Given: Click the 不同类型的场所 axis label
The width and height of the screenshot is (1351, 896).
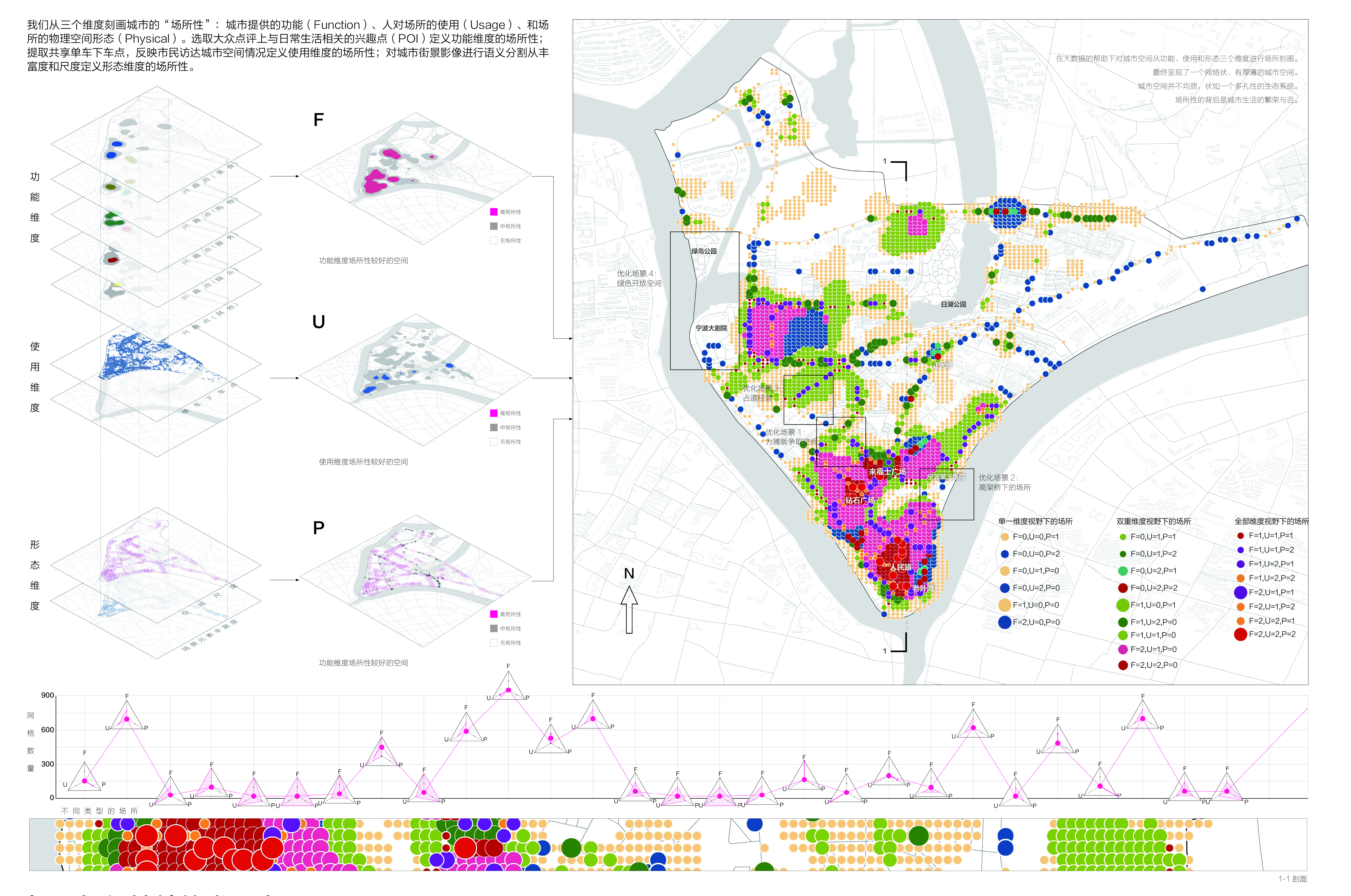Looking at the screenshot, I should 99,811.
